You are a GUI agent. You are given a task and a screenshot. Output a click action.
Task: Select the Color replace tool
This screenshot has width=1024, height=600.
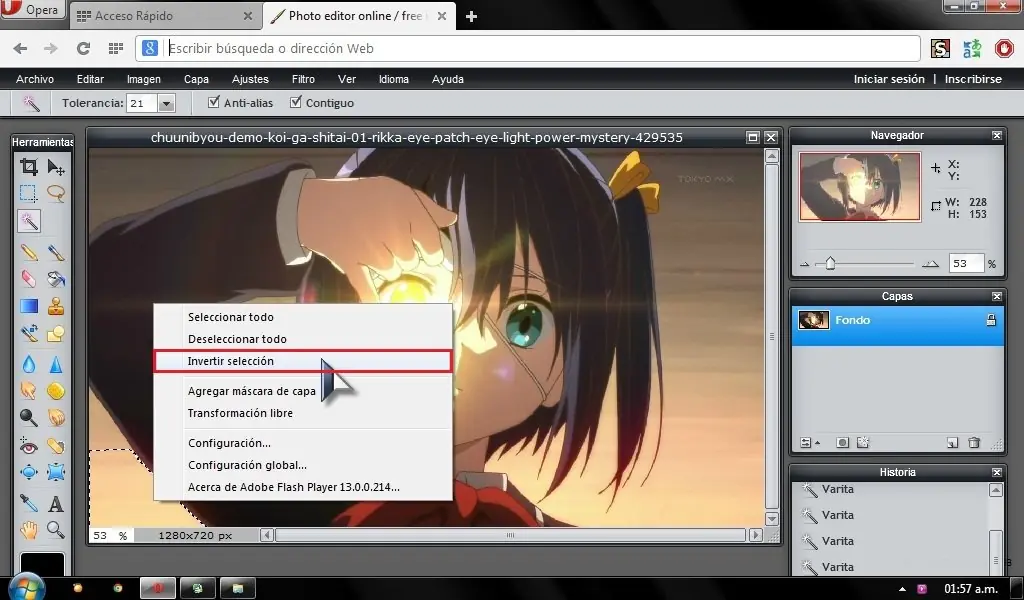point(29,333)
